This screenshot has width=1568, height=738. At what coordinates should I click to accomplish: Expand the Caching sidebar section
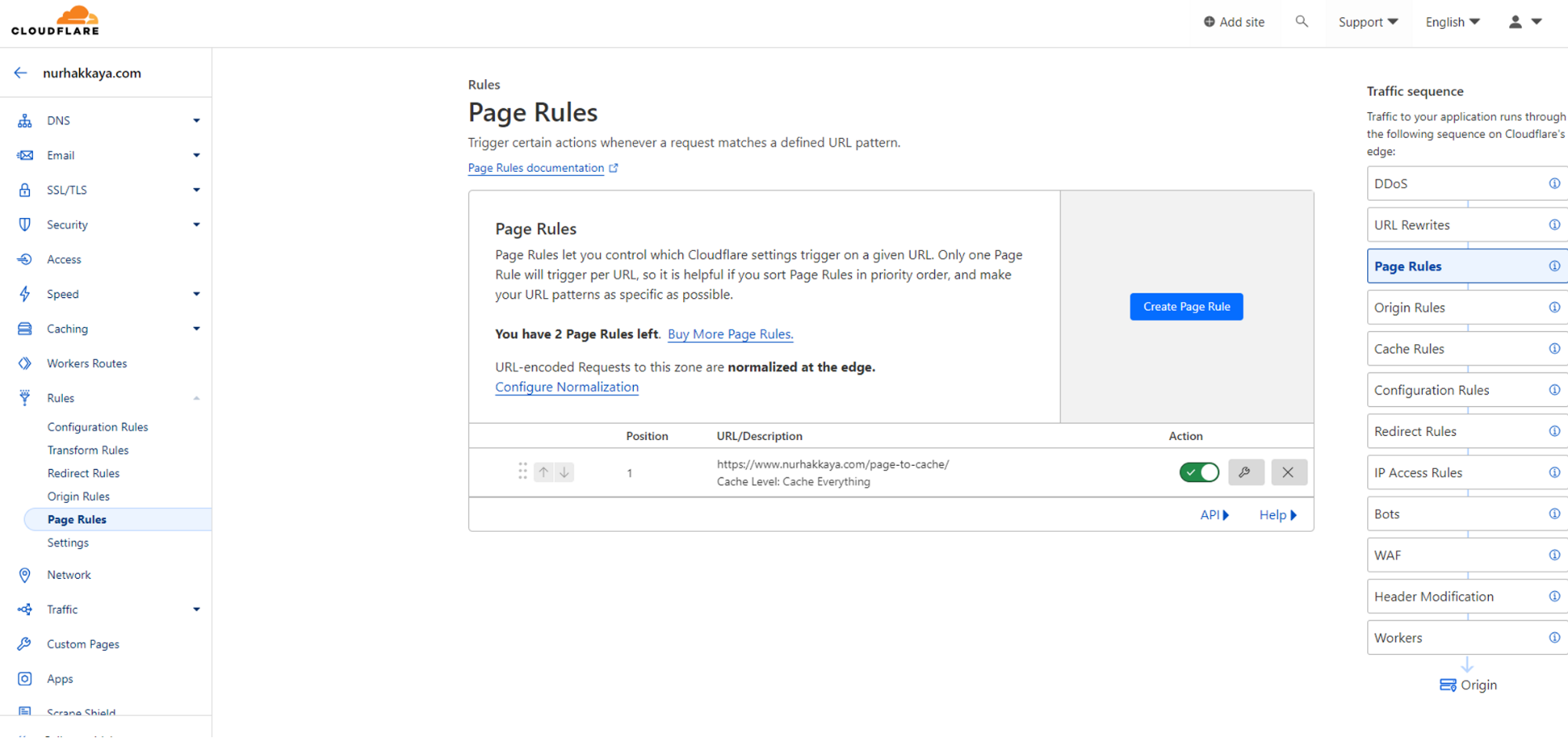pos(196,329)
